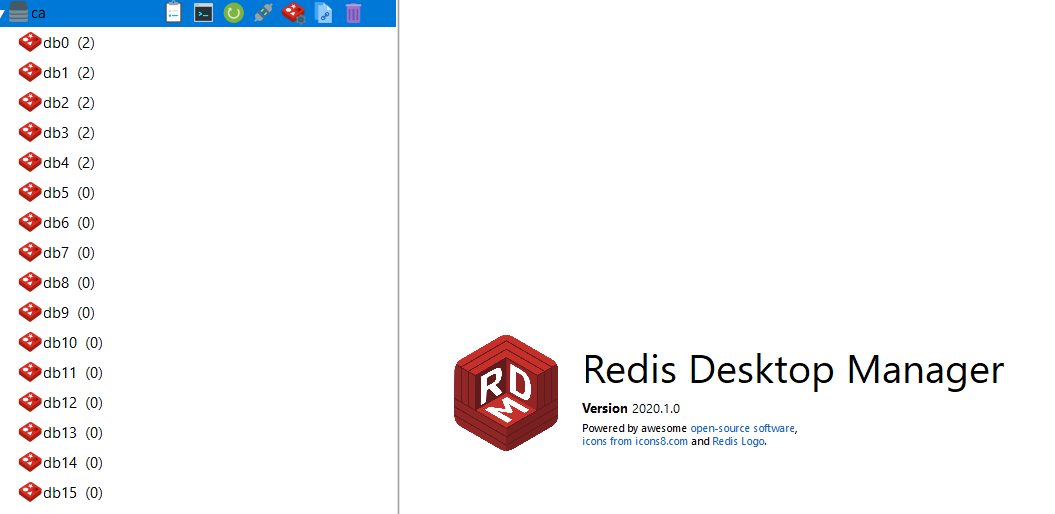Image resolution: width=1055 pixels, height=514 pixels.
Task: Click the Redis icon beside db6
Action: (30, 222)
